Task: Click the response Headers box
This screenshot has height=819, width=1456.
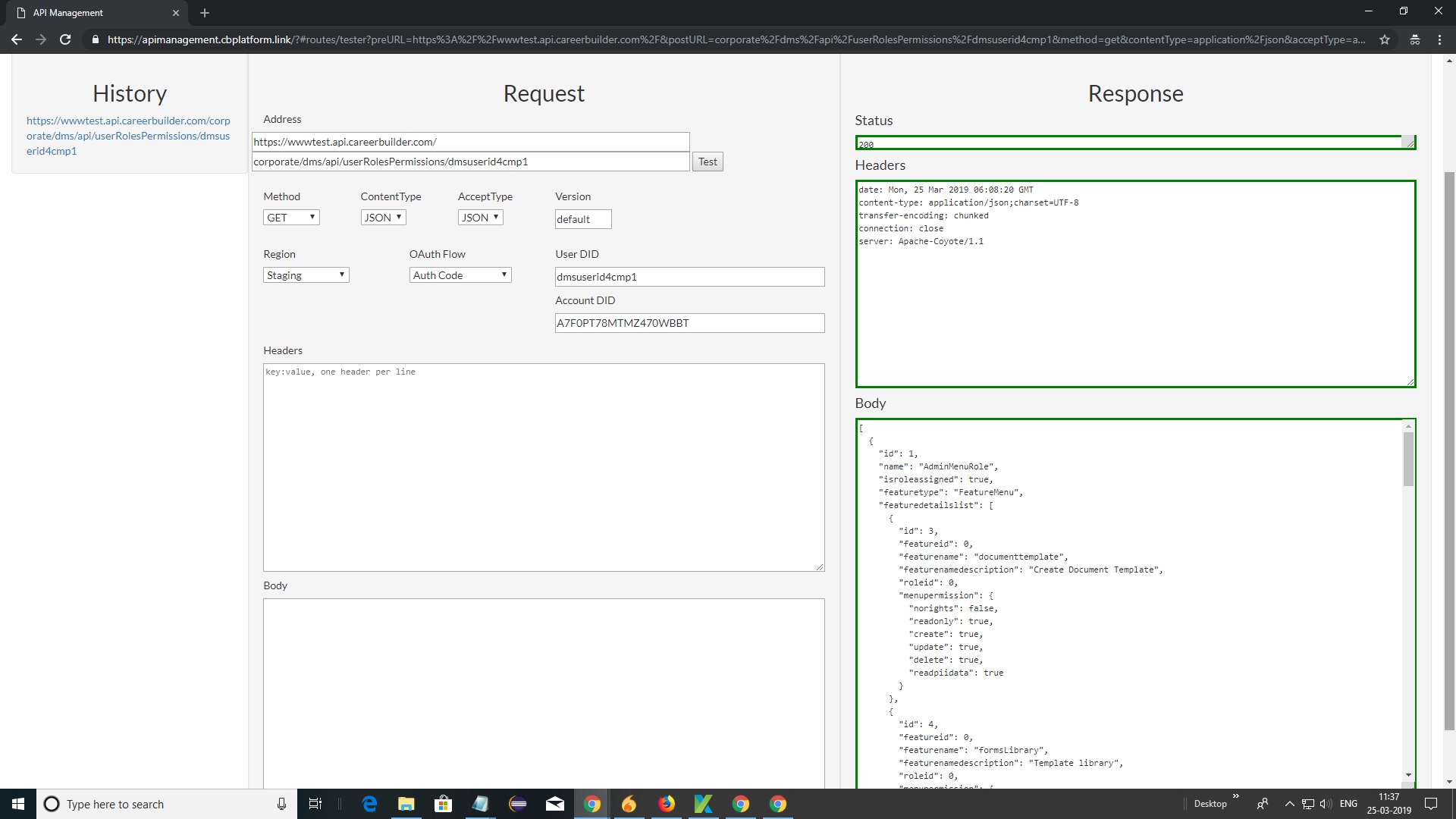Action: 1135,284
